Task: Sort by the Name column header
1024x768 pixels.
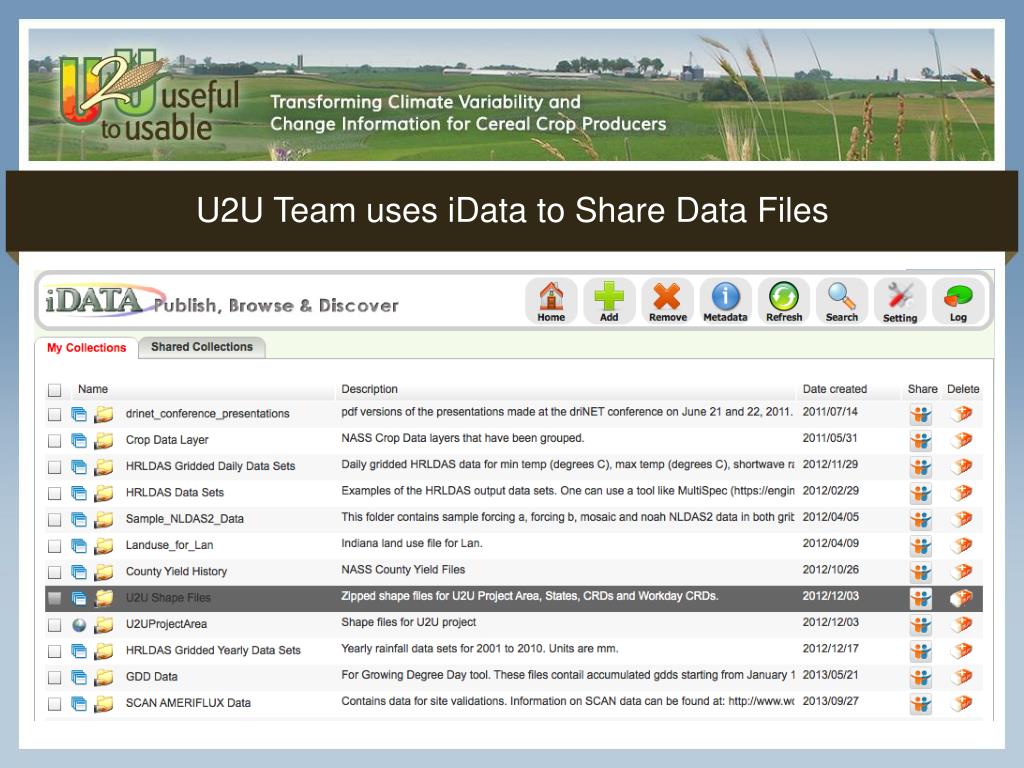Action: pyautogui.click(x=93, y=389)
